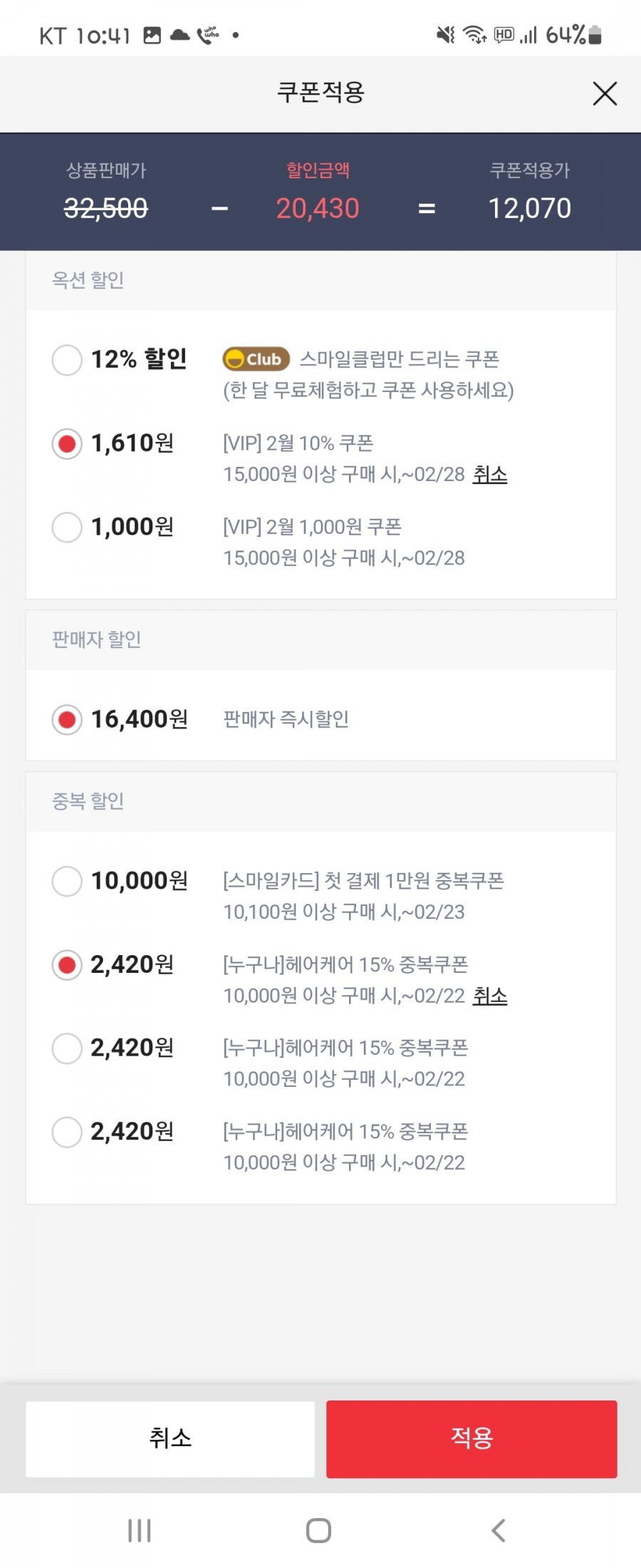The width and height of the screenshot is (641, 1568).
Task: Cancel the applied VIP 10% coupon via 취소 link
Action: 490,475
